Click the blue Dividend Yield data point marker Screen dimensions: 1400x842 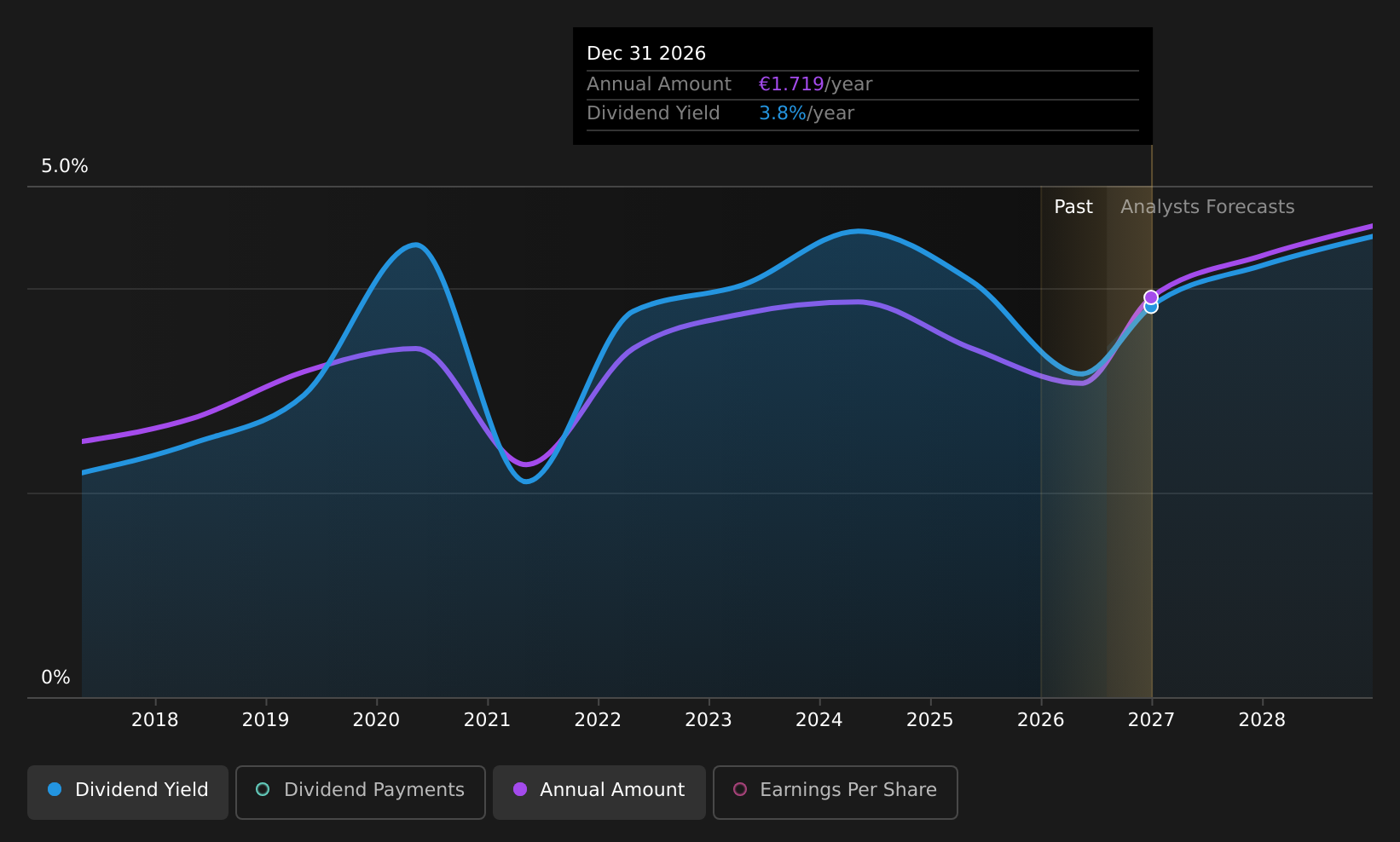coord(1151,308)
